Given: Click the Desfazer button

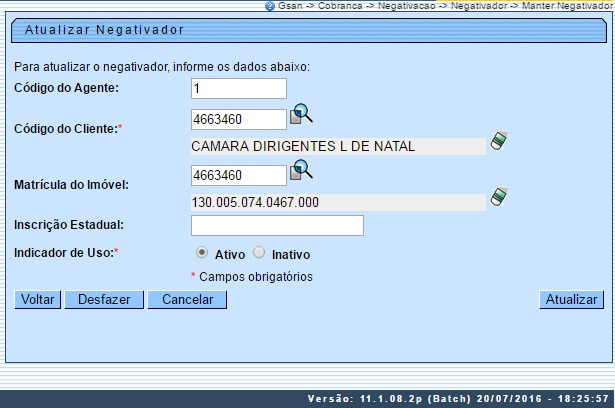Looking at the screenshot, I should point(104,300).
